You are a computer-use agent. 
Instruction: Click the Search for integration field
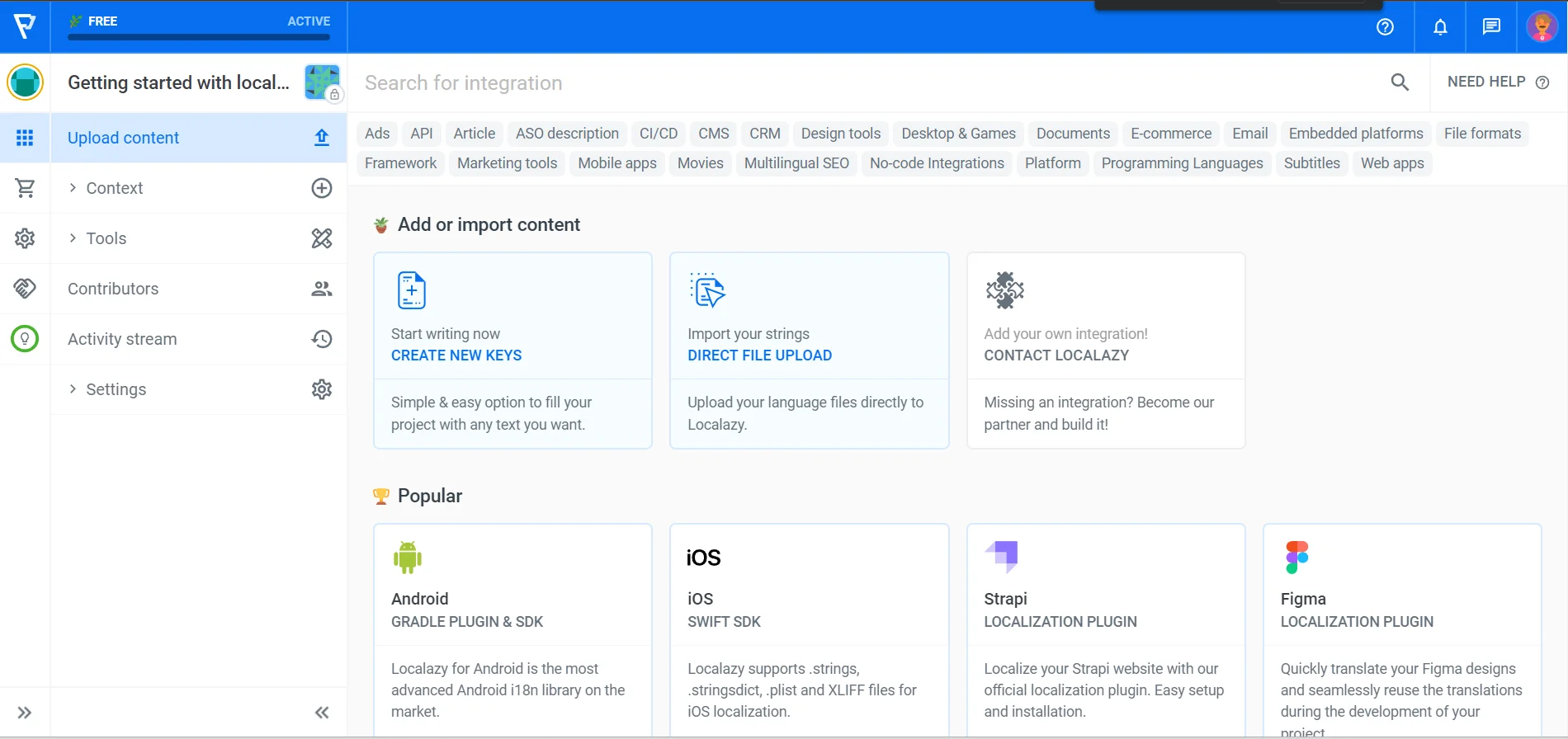pos(867,82)
